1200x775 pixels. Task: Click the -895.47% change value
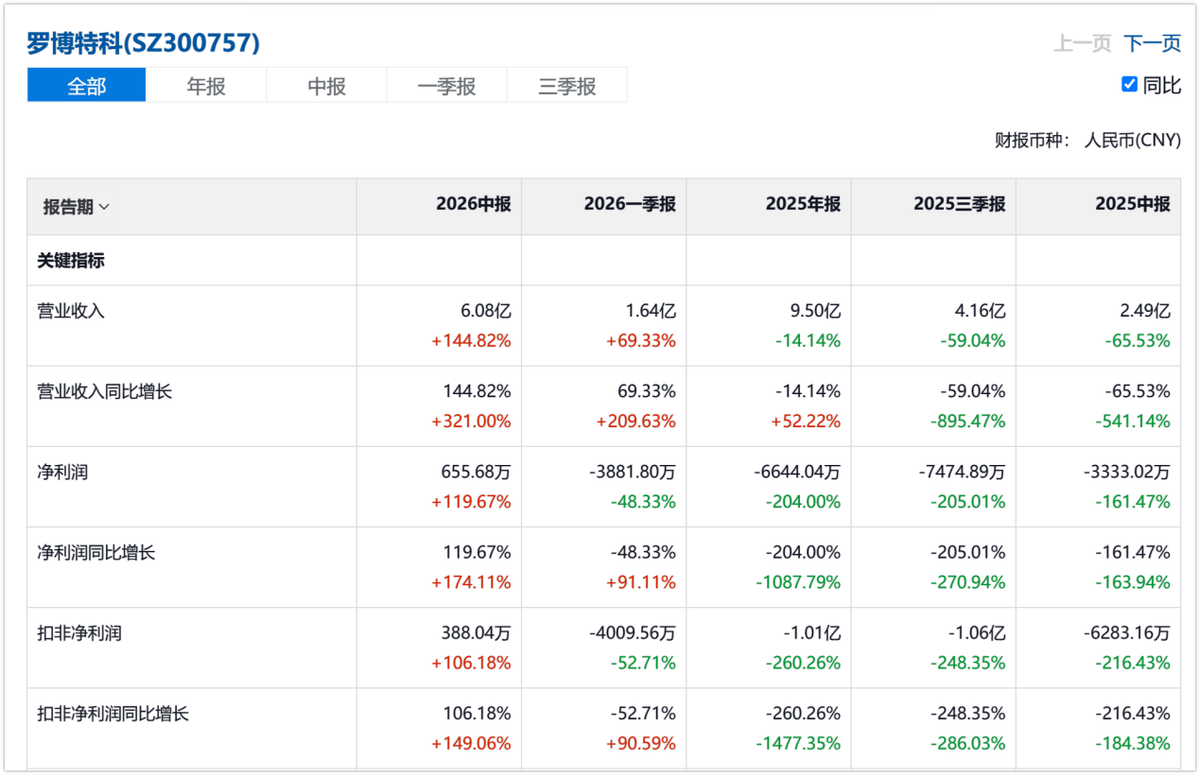[968, 421]
